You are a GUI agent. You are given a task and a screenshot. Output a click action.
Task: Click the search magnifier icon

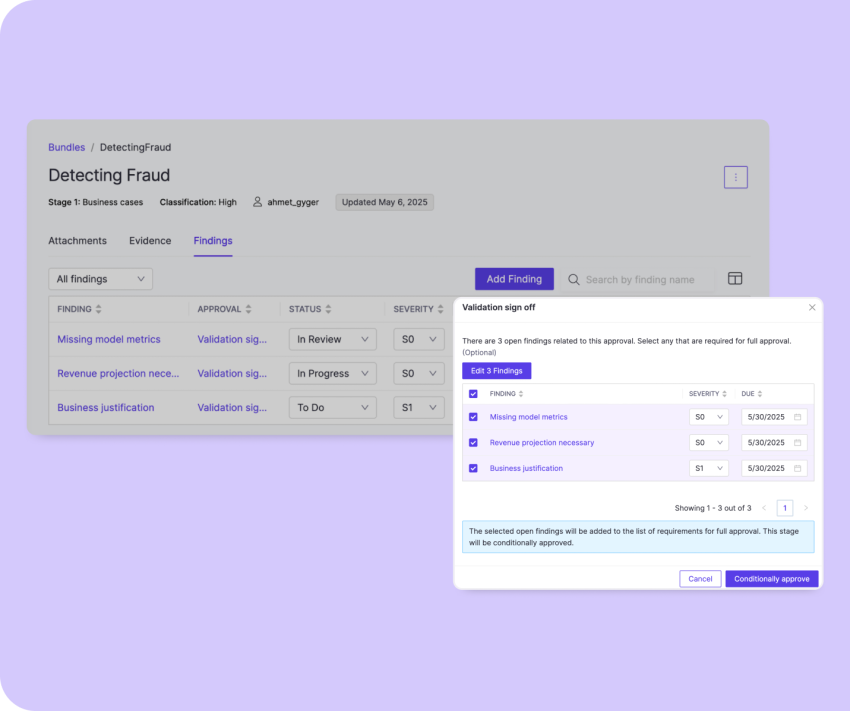coord(574,280)
